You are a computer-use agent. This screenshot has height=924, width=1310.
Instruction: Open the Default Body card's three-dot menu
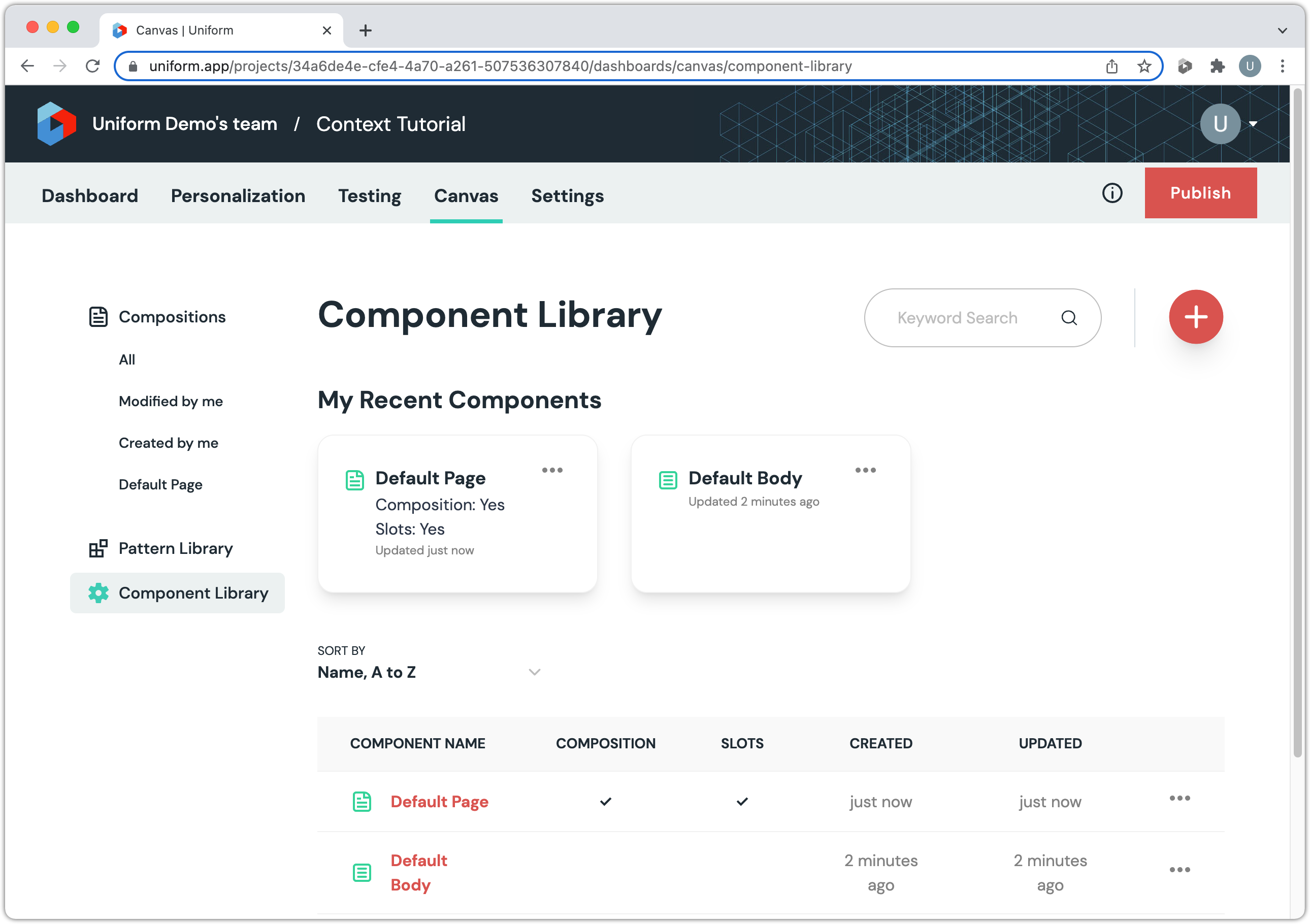pyautogui.click(x=865, y=470)
